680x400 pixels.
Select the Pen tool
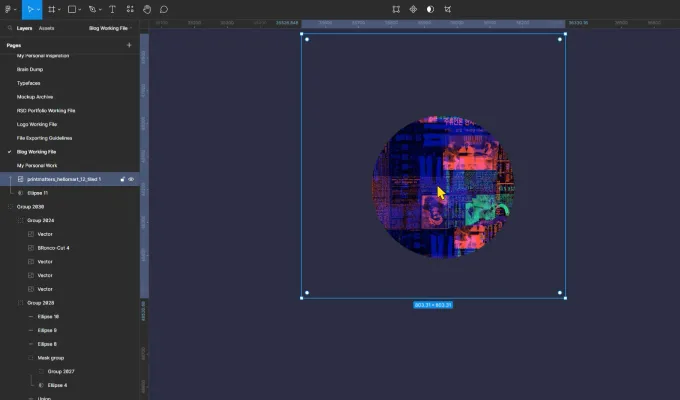coord(92,9)
